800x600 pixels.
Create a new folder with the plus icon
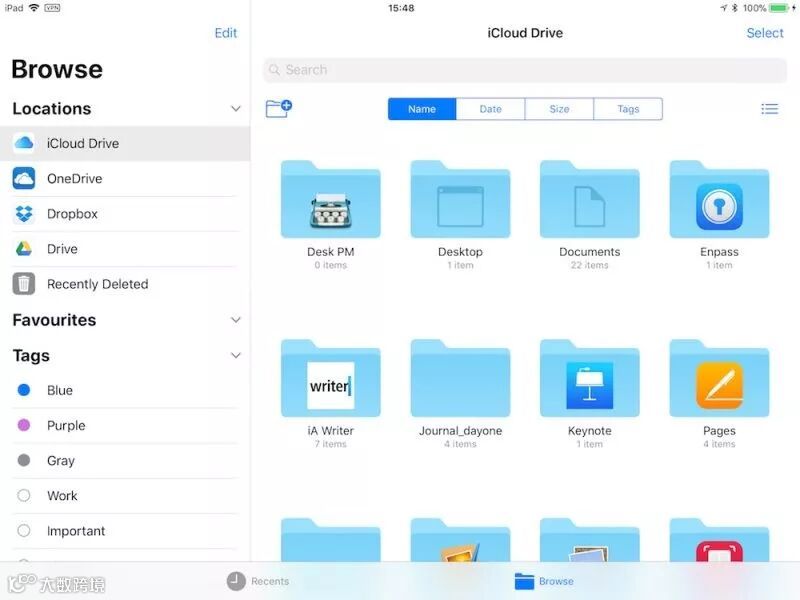pyautogui.click(x=279, y=109)
